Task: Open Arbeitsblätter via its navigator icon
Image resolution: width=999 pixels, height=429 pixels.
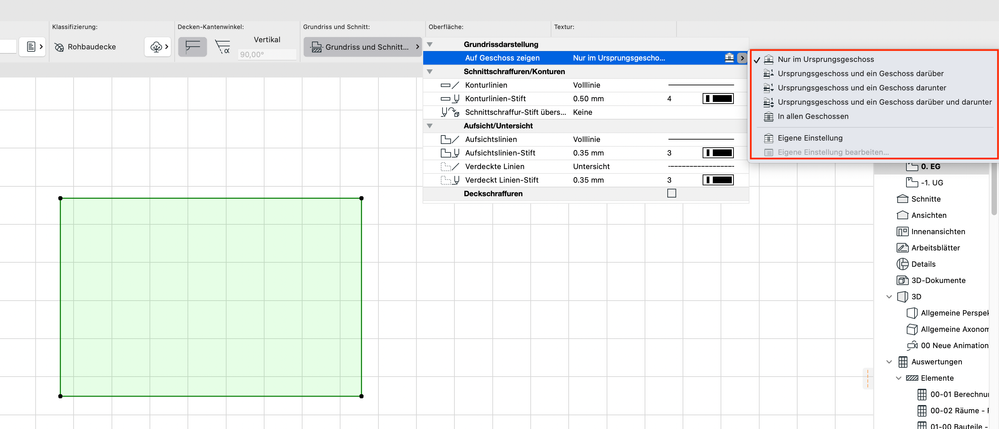Action: pos(901,247)
